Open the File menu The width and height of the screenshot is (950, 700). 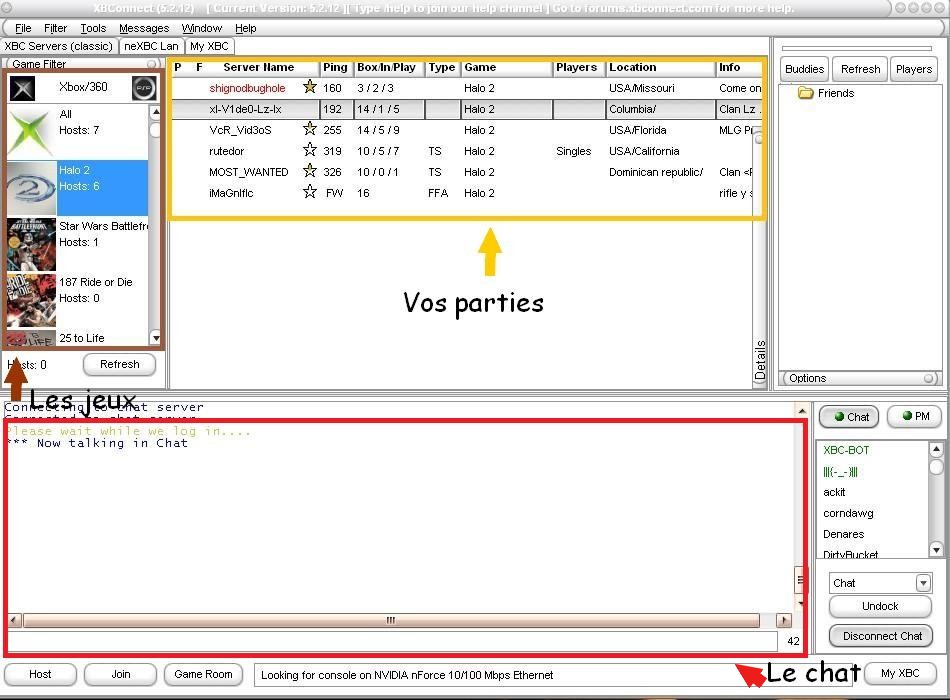point(23,28)
